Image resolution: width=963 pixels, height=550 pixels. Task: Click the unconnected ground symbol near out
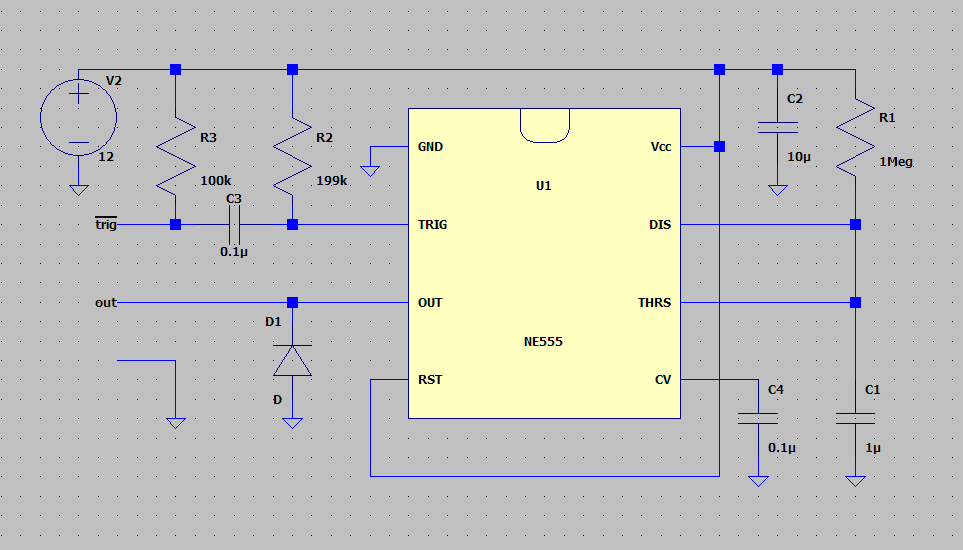coord(176,423)
